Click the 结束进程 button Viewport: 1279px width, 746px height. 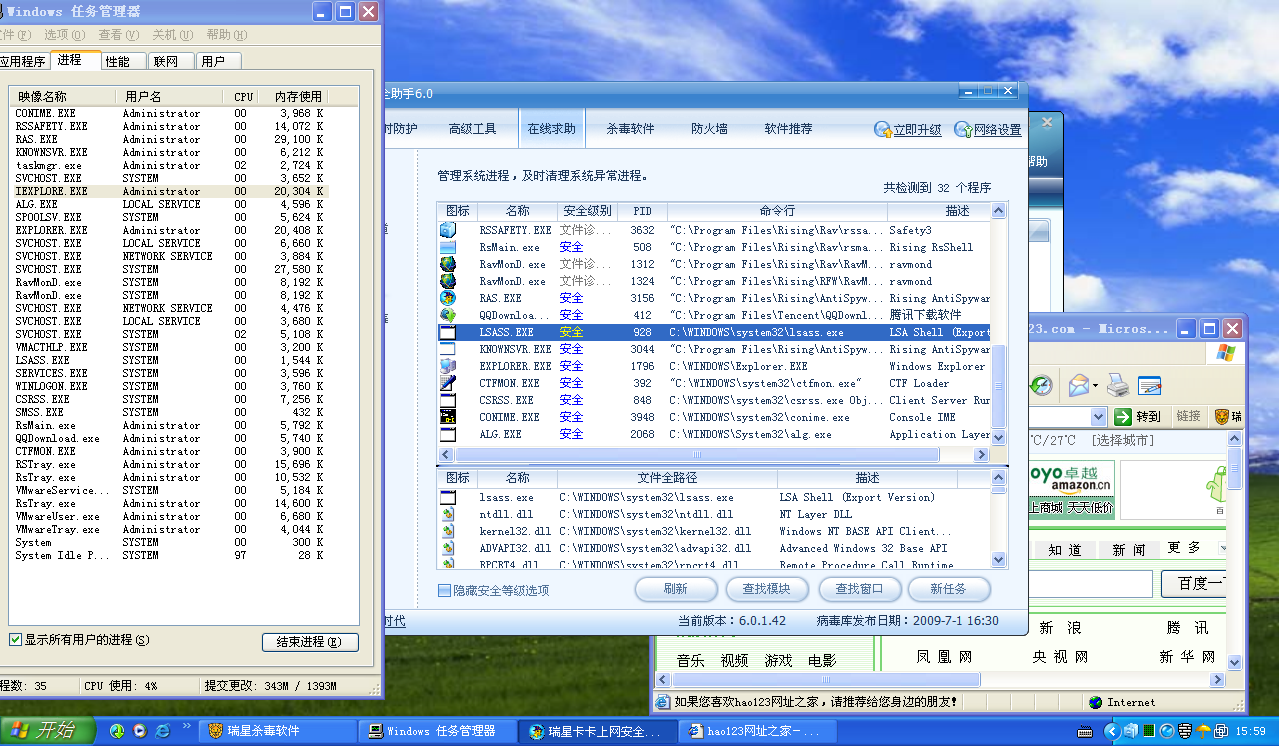pyautogui.click(x=309, y=642)
